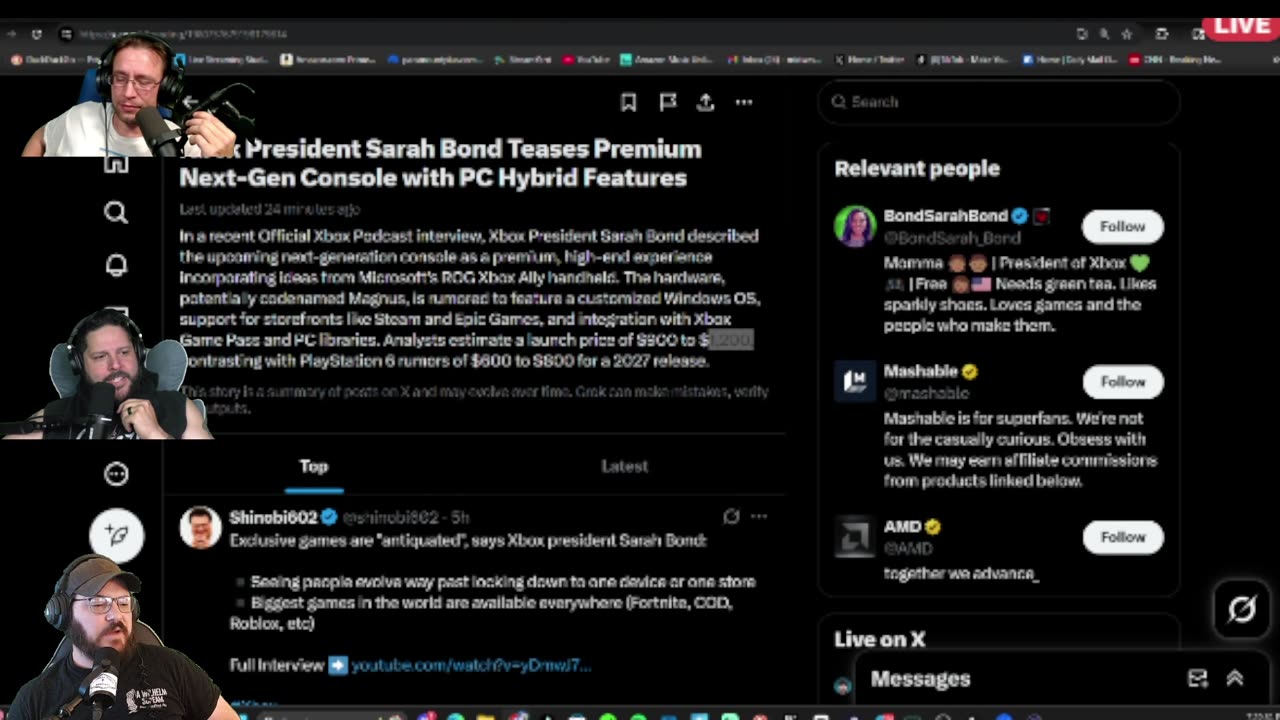
Task: Click the gold verified badge next to AMD
Action: pyautogui.click(x=933, y=526)
